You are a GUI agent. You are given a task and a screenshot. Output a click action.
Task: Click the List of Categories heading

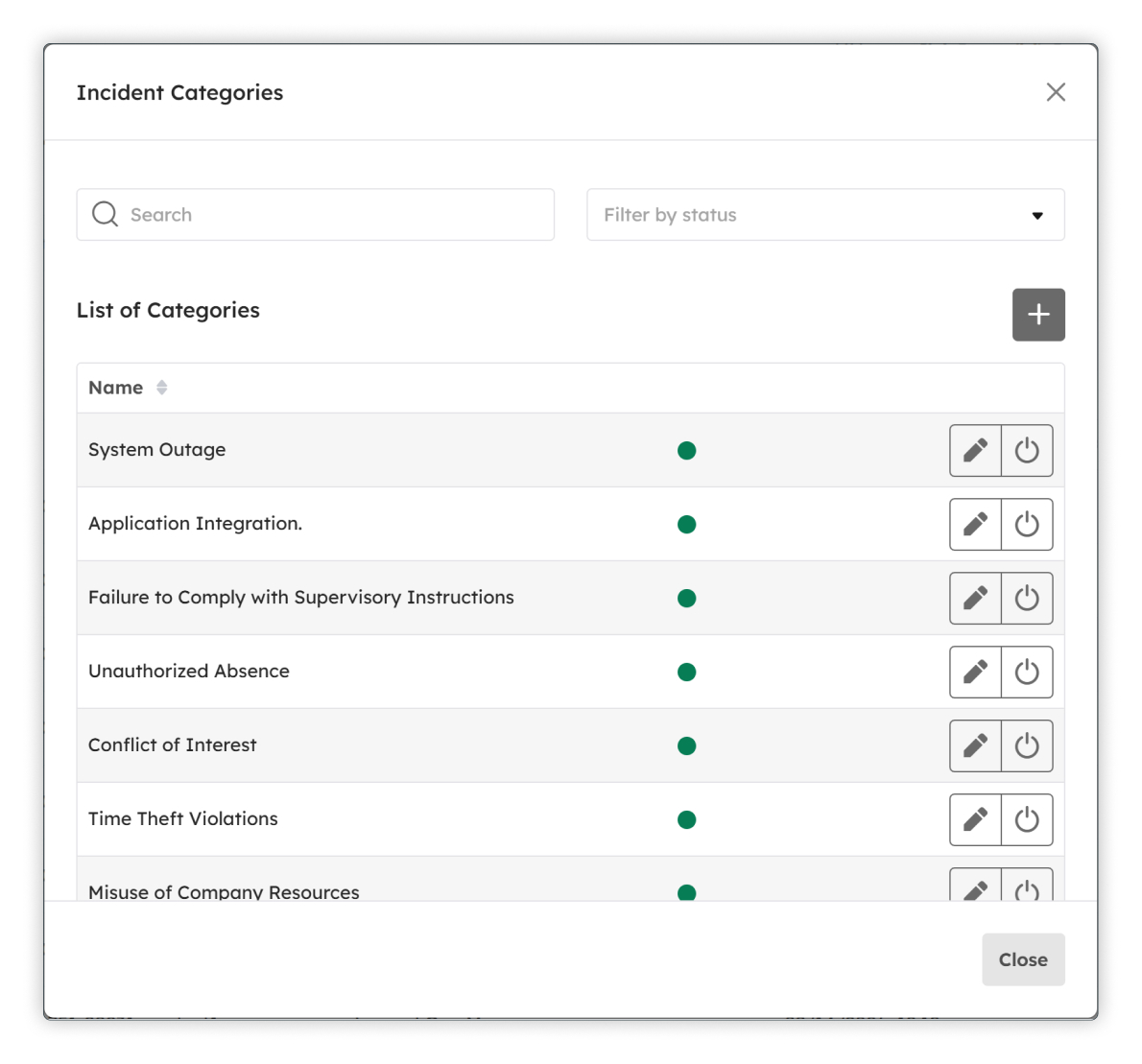tap(168, 310)
